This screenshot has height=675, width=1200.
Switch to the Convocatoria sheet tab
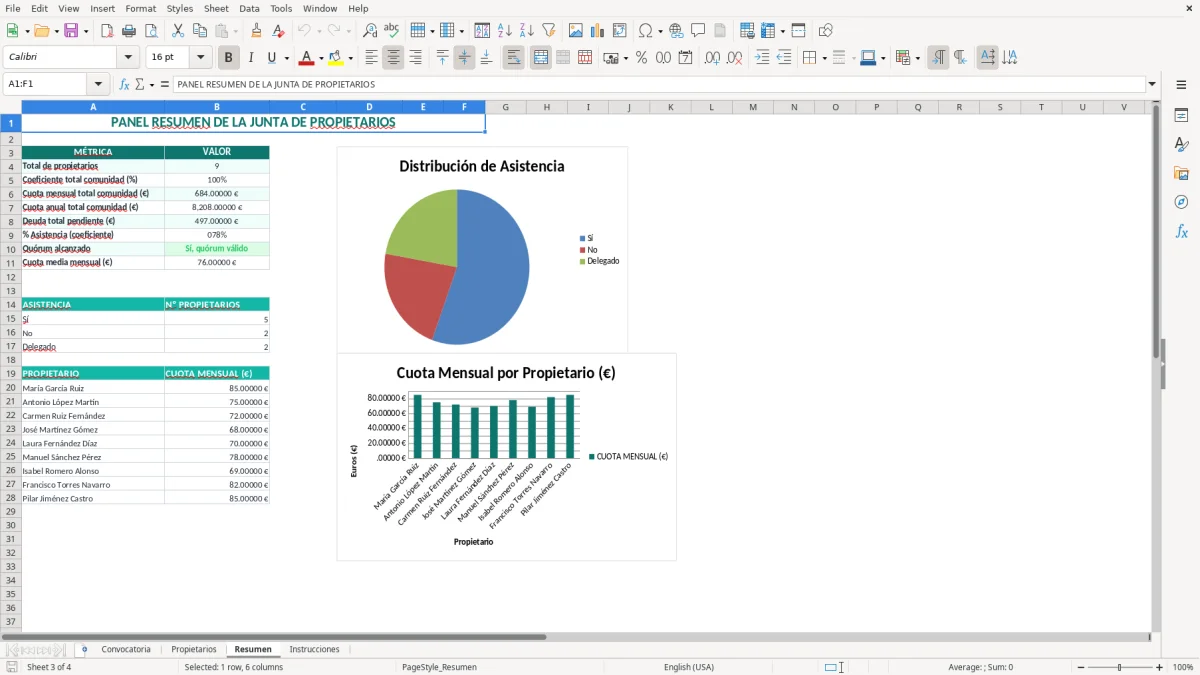point(126,649)
